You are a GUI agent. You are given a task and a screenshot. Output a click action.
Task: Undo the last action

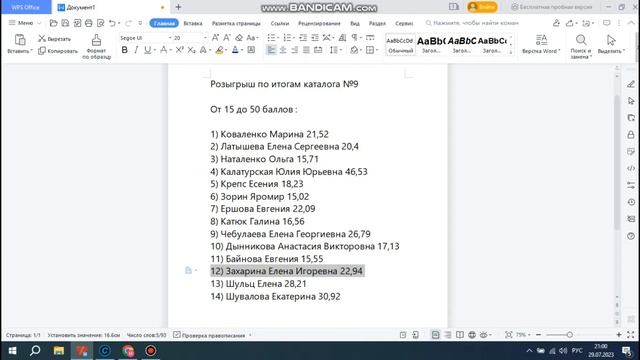tap(112, 23)
